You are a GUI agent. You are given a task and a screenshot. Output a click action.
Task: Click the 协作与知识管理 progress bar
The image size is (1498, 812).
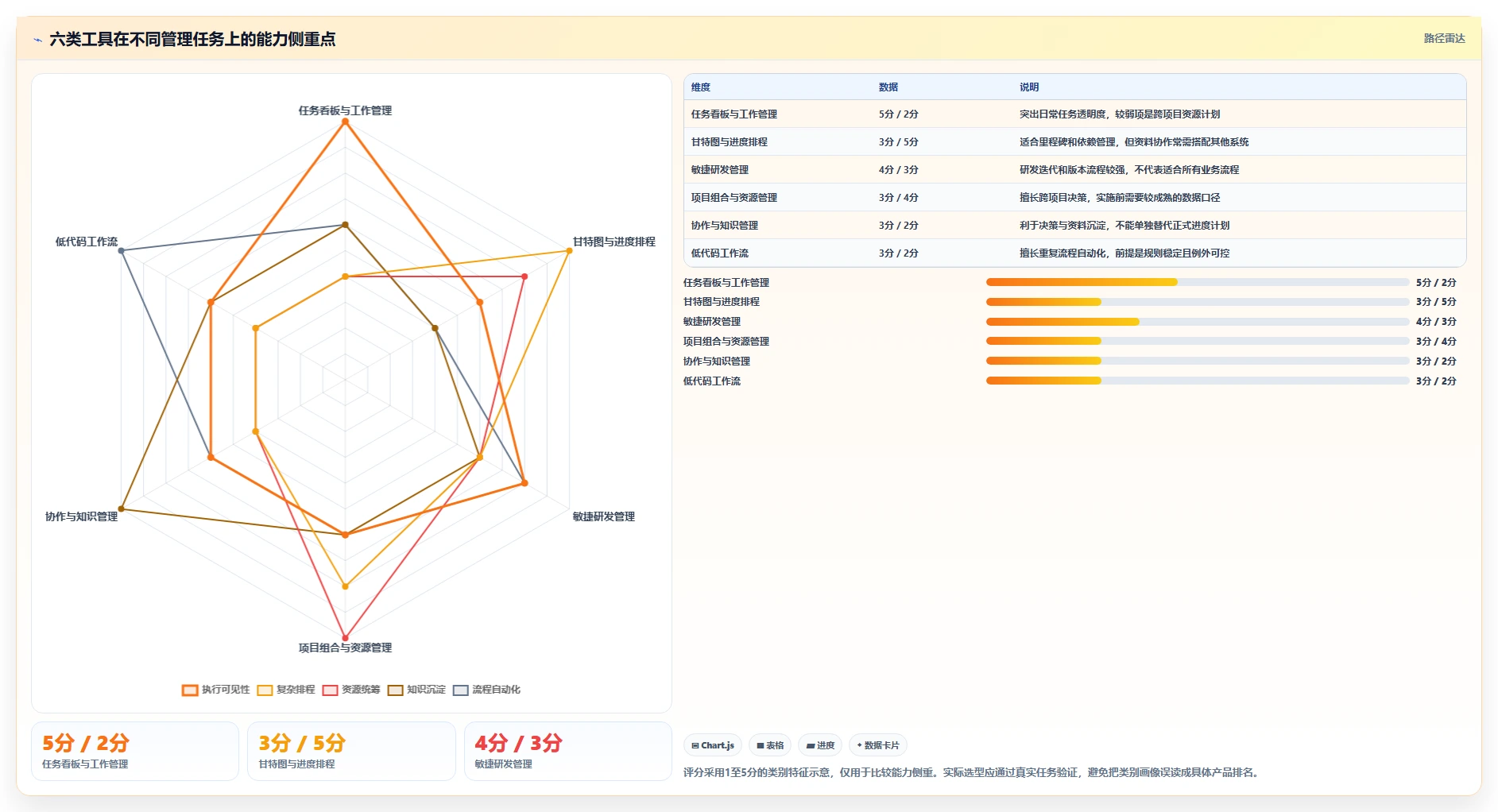[x=1197, y=361]
